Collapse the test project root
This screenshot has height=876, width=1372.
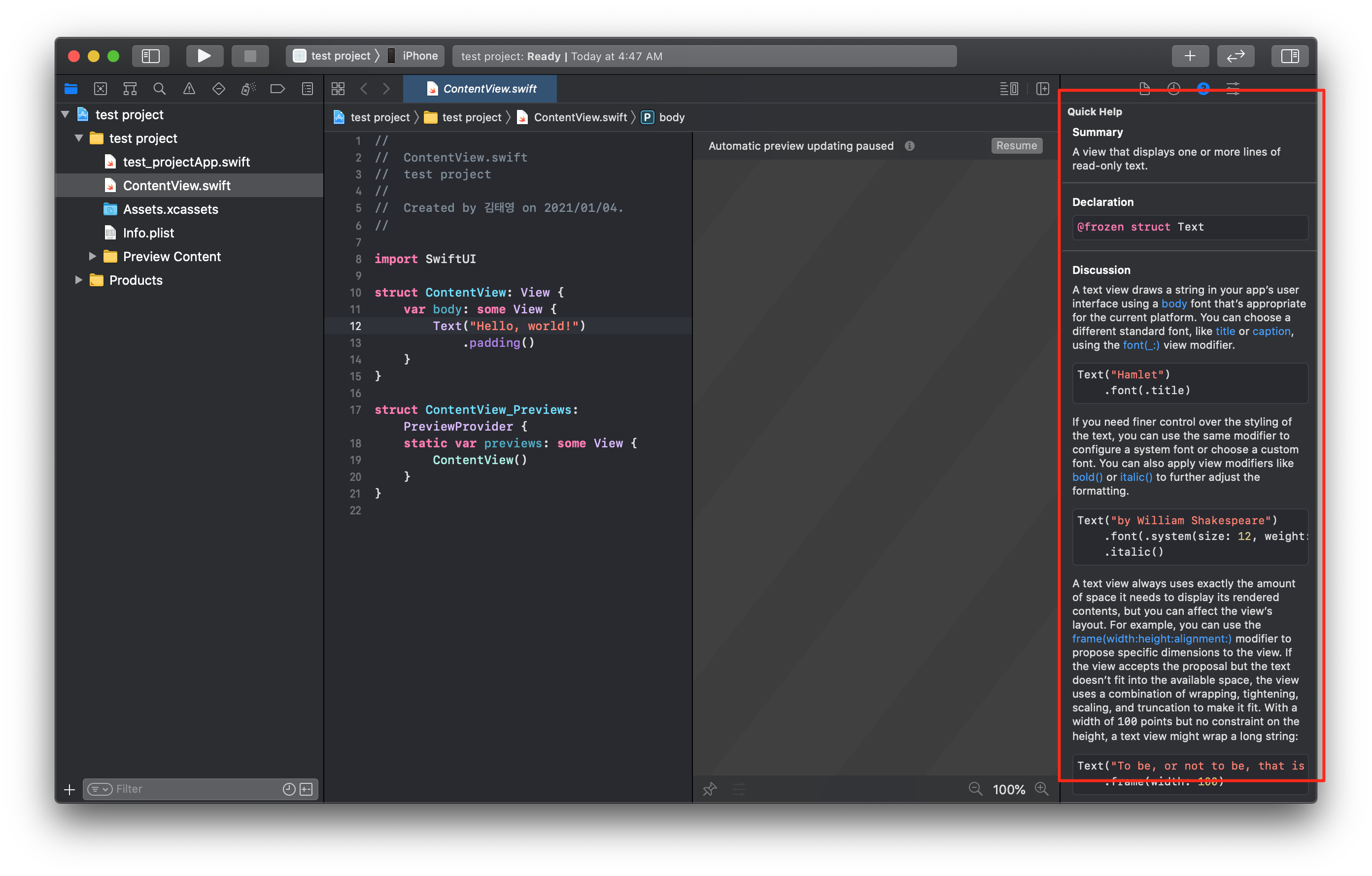click(x=66, y=114)
